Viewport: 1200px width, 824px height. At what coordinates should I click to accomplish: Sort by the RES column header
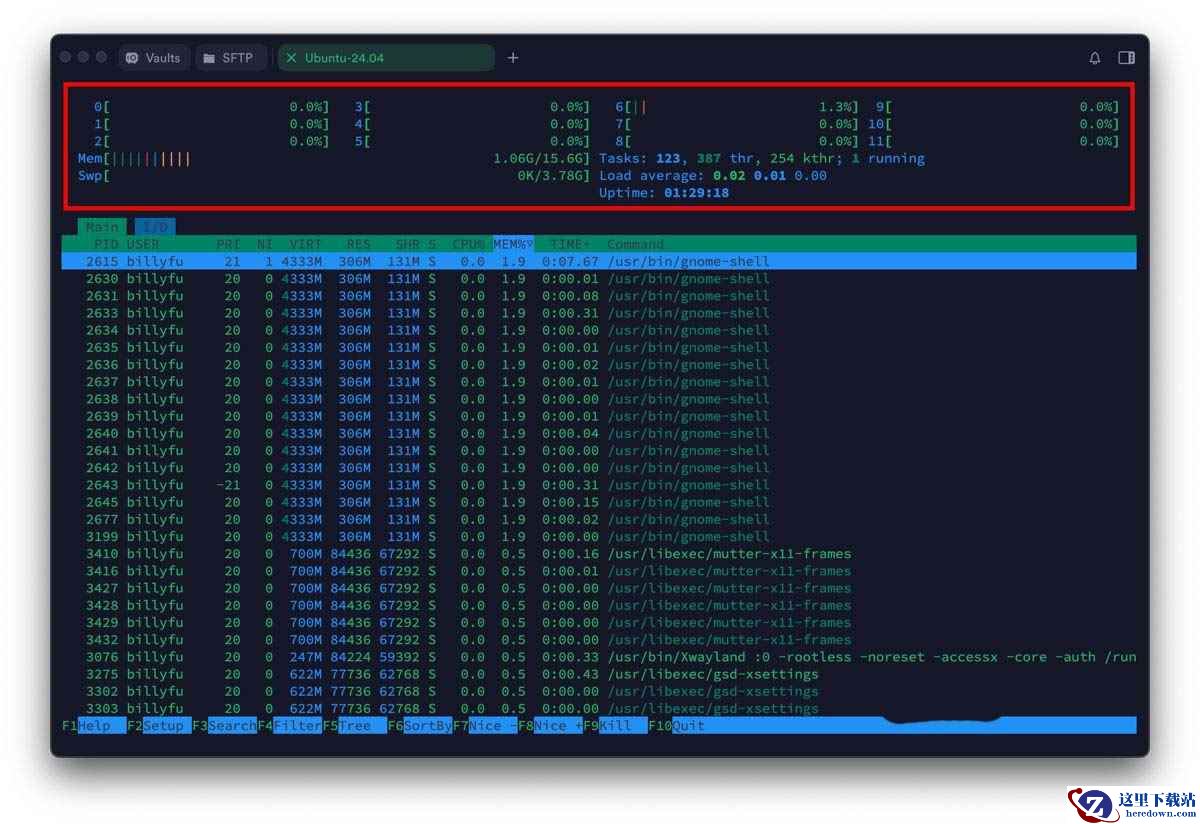pyautogui.click(x=358, y=244)
